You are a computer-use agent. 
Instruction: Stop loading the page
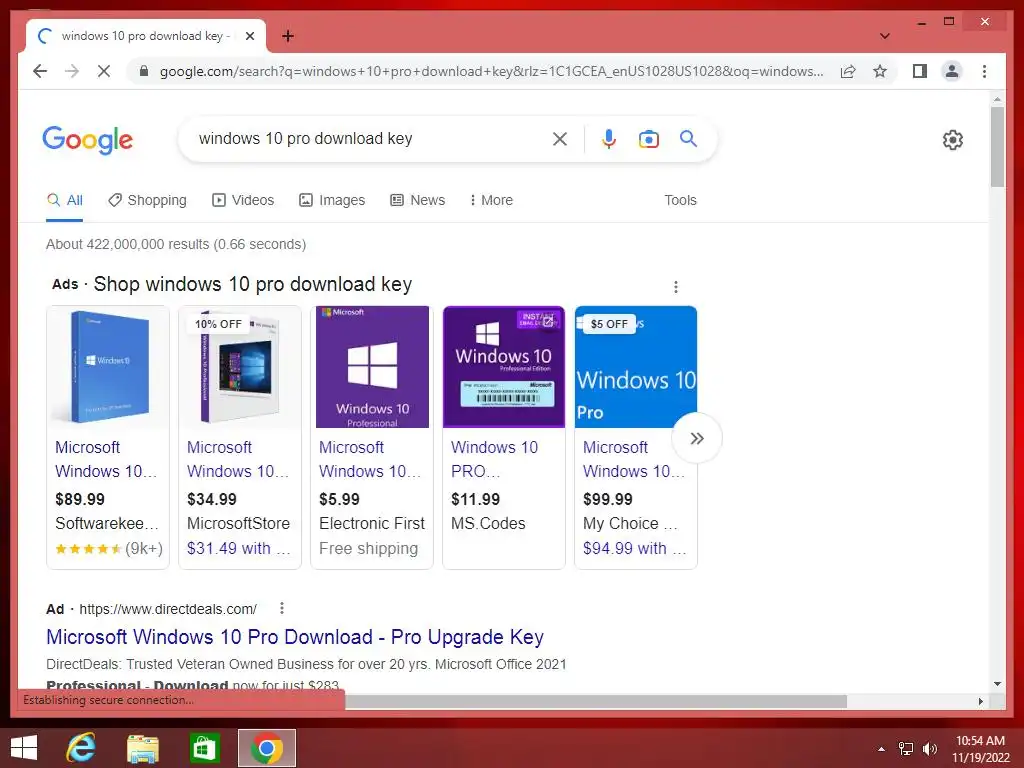pos(104,71)
